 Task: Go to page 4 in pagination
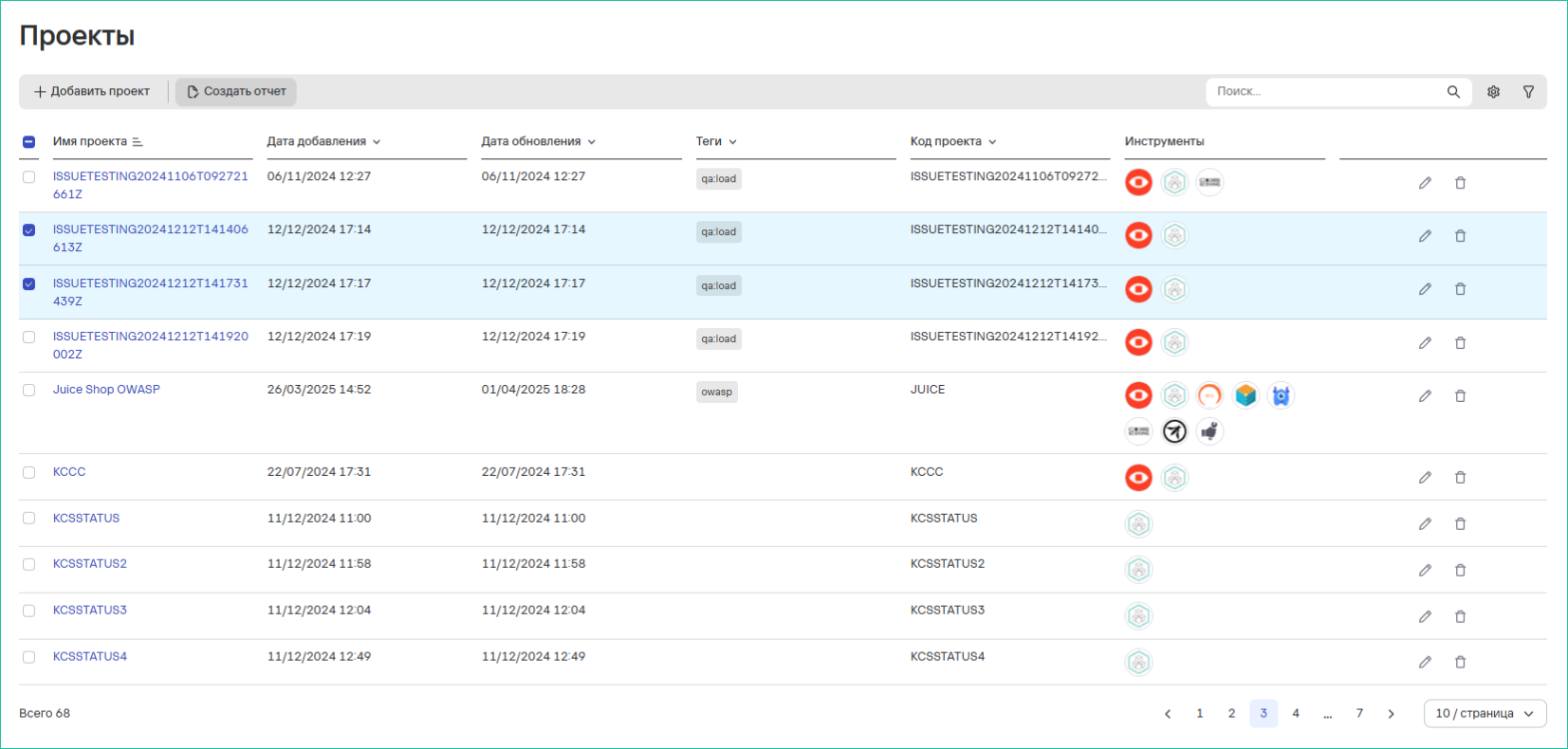(x=1295, y=714)
